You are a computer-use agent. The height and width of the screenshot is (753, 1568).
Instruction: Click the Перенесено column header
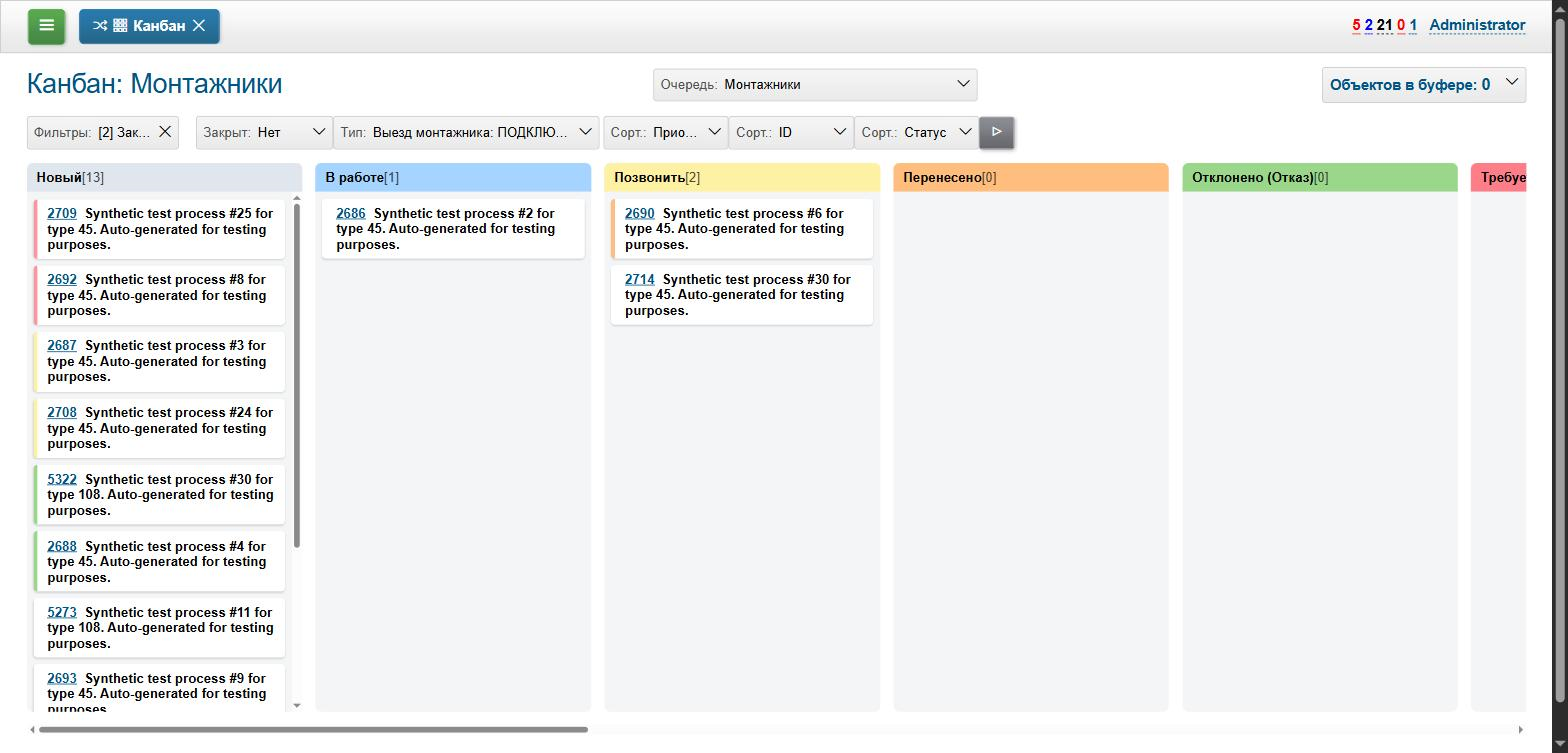pyautogui.click(x=1031, y=177)
